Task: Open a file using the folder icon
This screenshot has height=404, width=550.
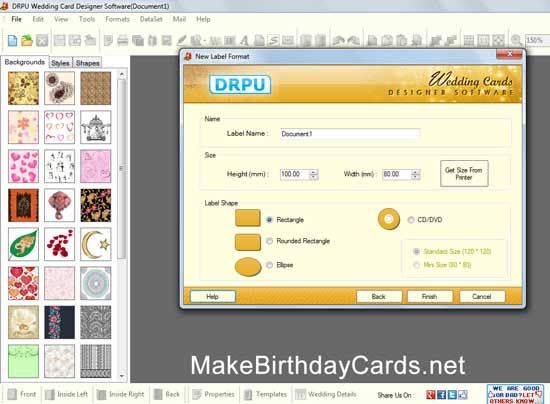Action: pos(27,41)
